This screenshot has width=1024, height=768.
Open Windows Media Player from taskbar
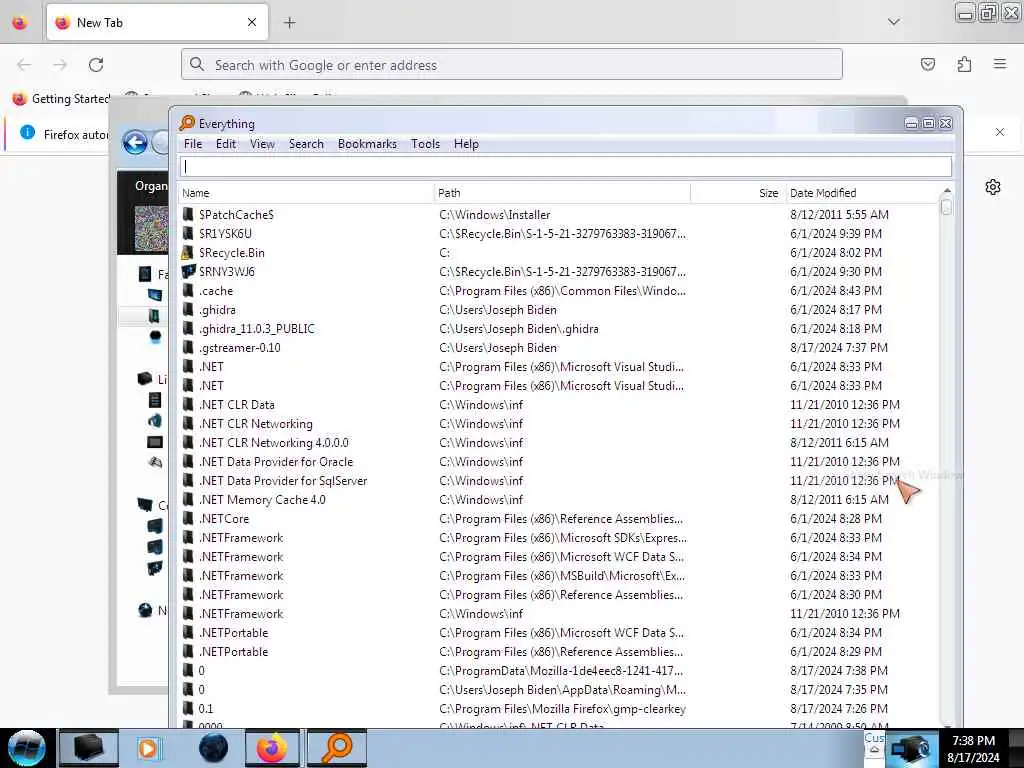click(x=148, y=748)
